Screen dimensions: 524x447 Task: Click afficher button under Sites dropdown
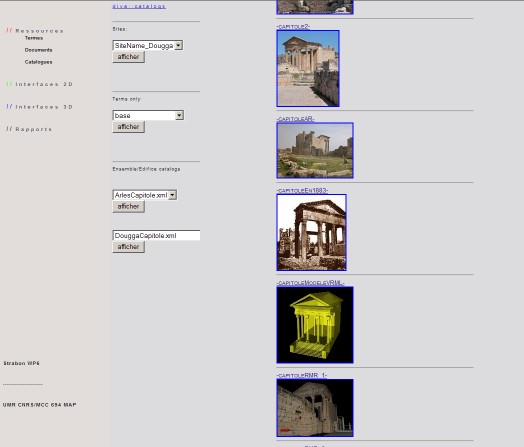129,57
